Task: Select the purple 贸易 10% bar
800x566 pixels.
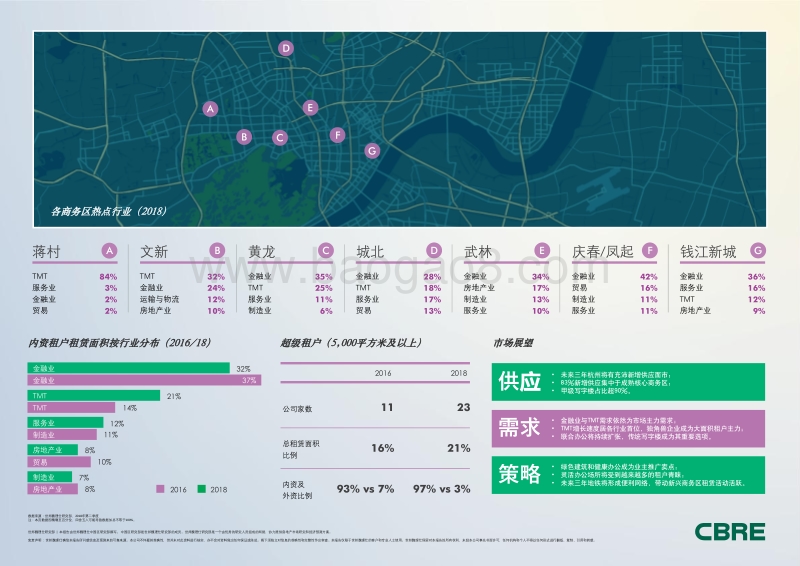Action: coord(59,462)
